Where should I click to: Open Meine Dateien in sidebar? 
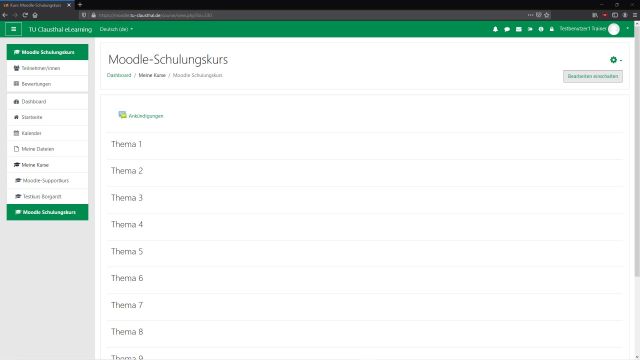47,149
